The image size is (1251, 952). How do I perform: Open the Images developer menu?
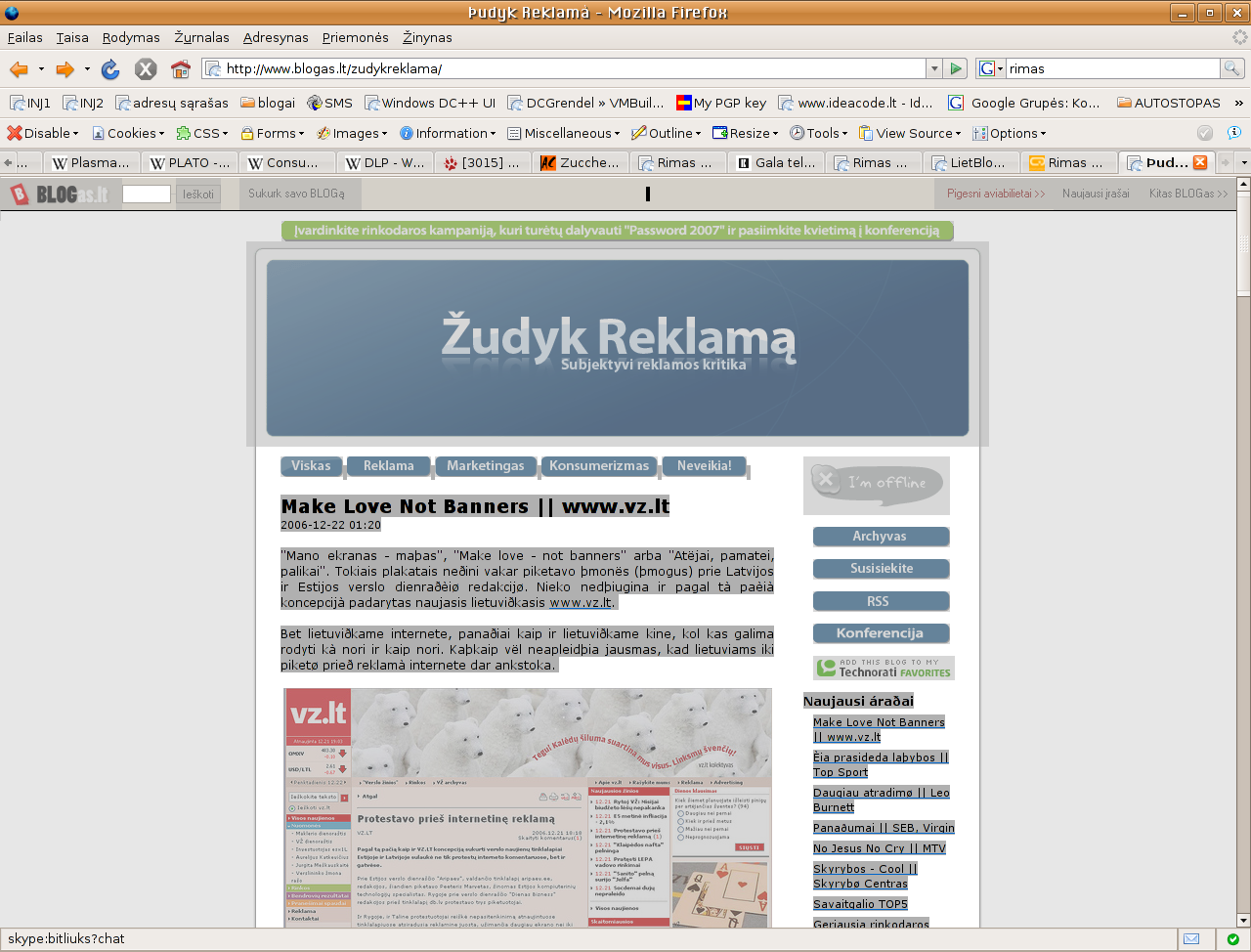352,133
